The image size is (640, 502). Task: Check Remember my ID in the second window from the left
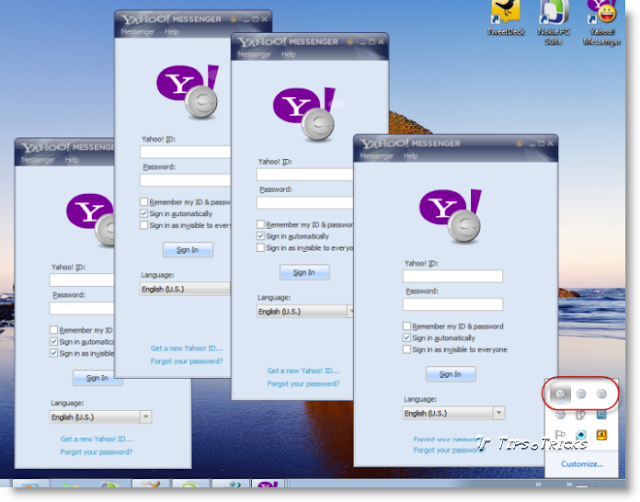144,202
